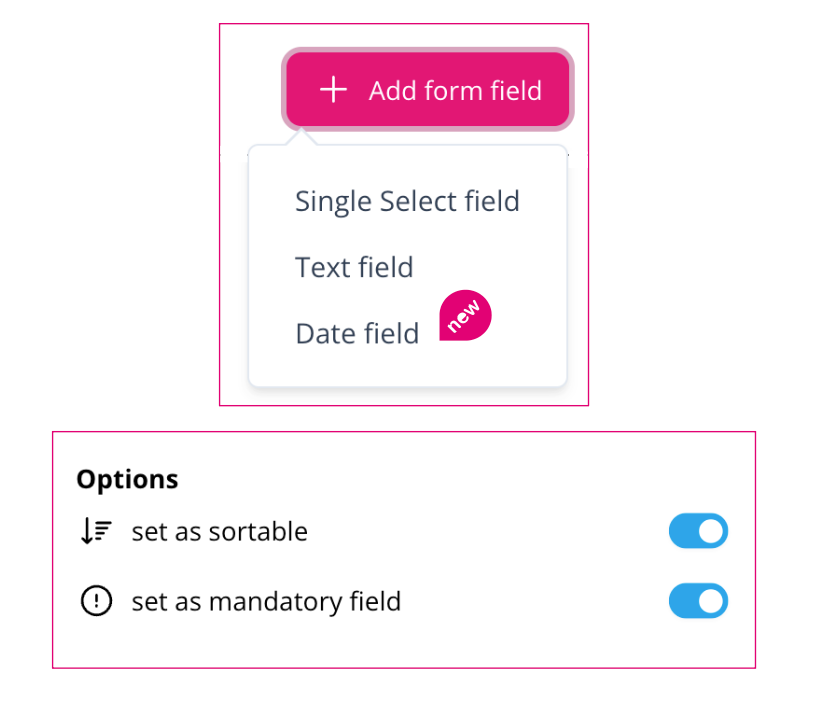828x708 pixels.
Task: Click the white knob of the sortable toggle
Action: (710, 531)
